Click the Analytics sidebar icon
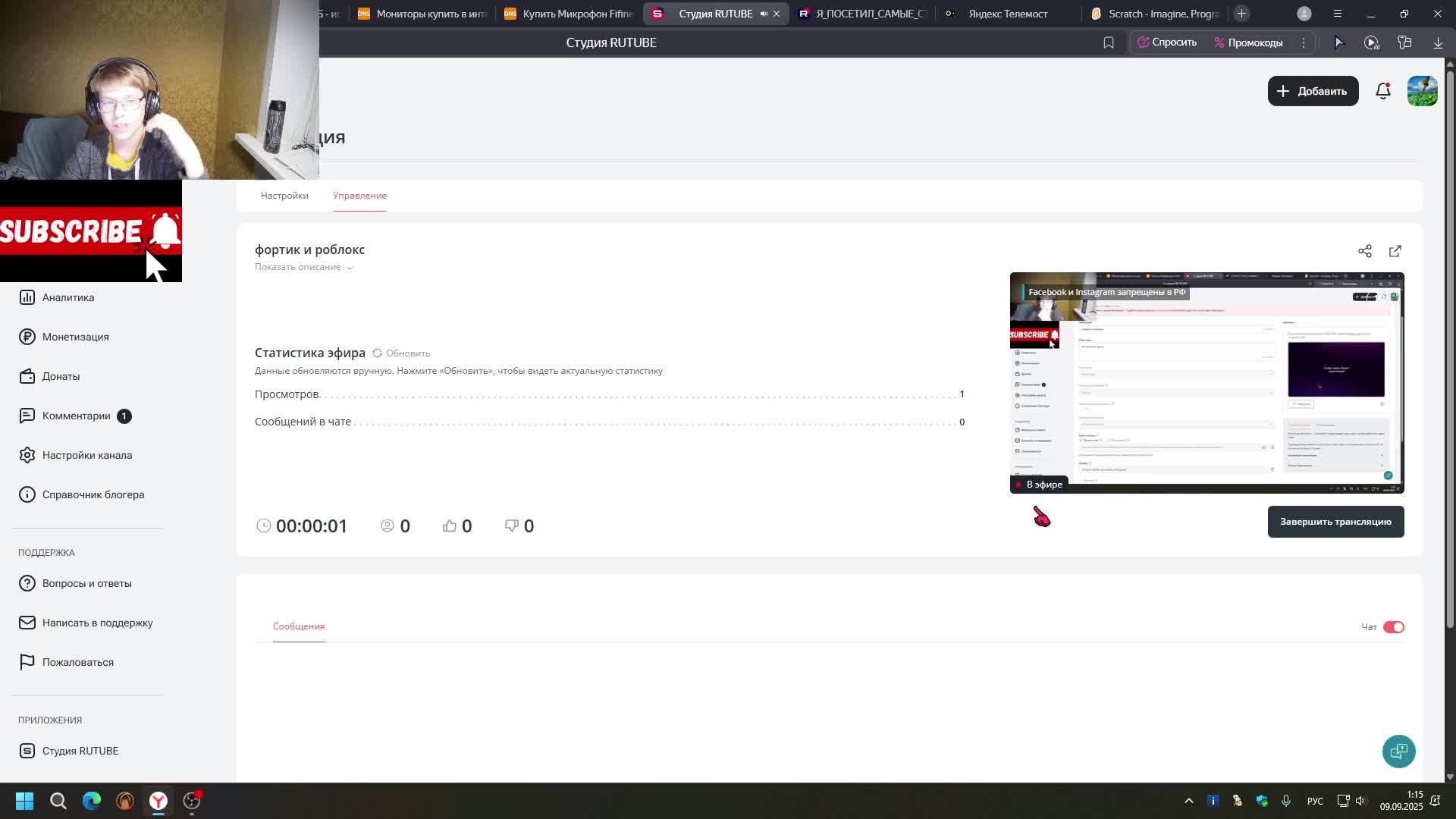Viewport: 1456px width, 819px height. [x=27, y=297]
